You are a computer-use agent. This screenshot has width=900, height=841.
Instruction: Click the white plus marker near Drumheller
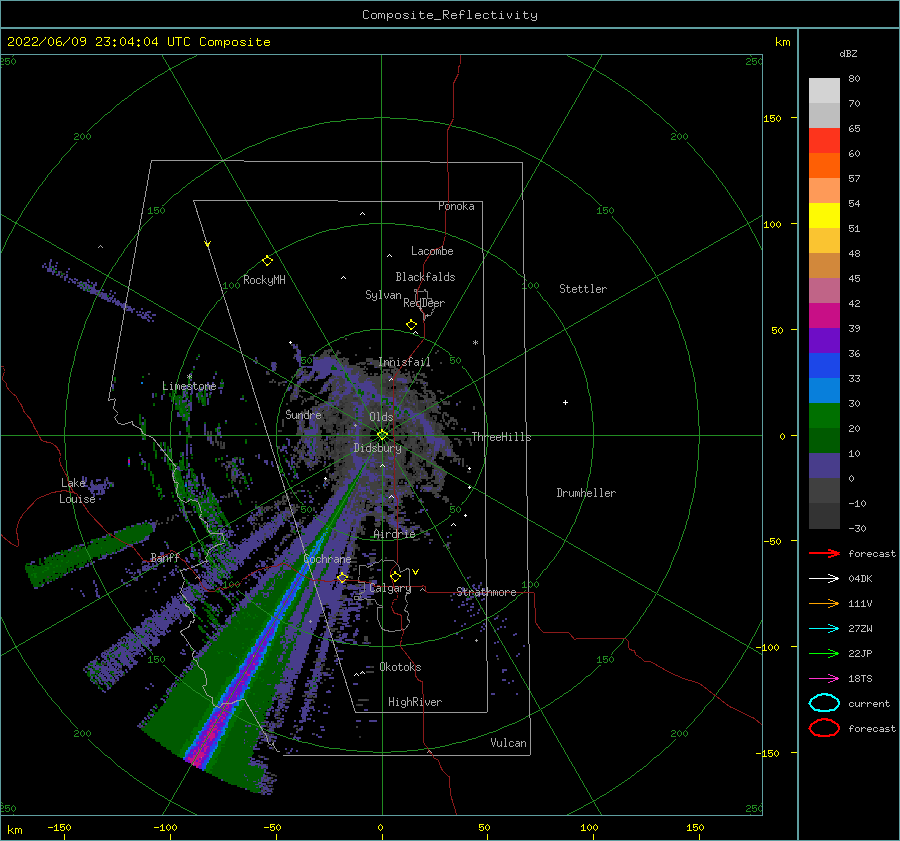point(565,402)
